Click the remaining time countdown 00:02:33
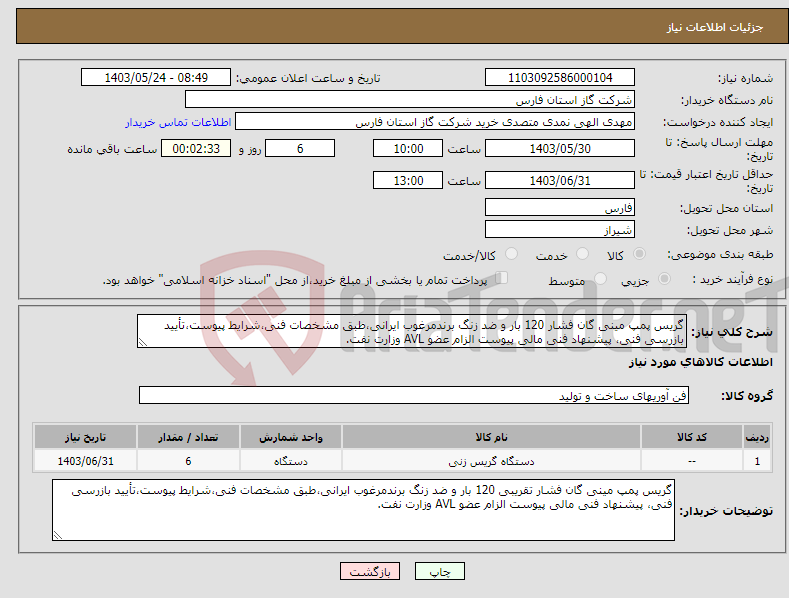The image size is (789, 598). point(196,148)
